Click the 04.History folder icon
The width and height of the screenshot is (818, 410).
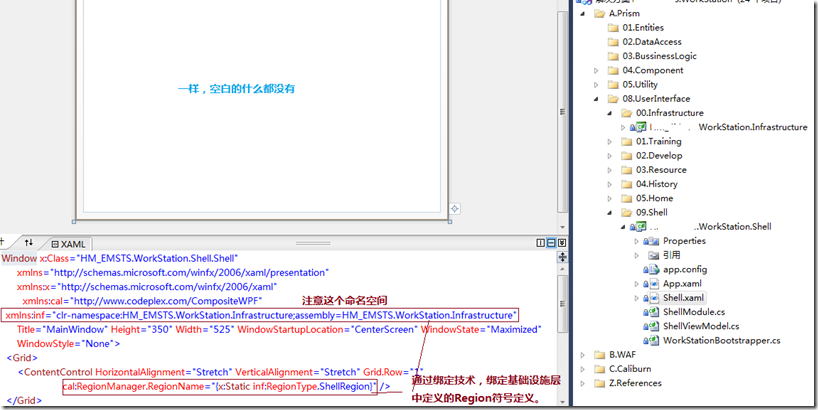click(x=627, y=184)
